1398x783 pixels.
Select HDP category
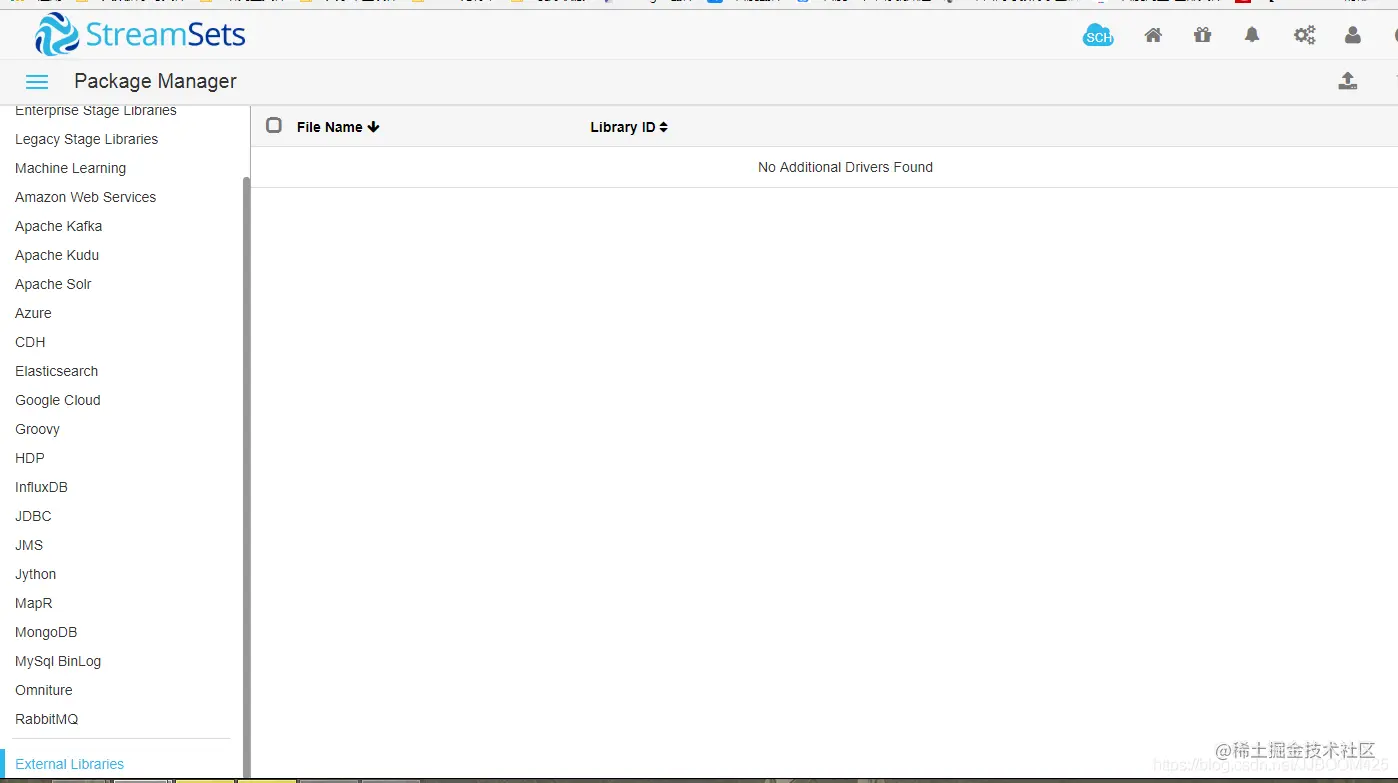point(29,458)
